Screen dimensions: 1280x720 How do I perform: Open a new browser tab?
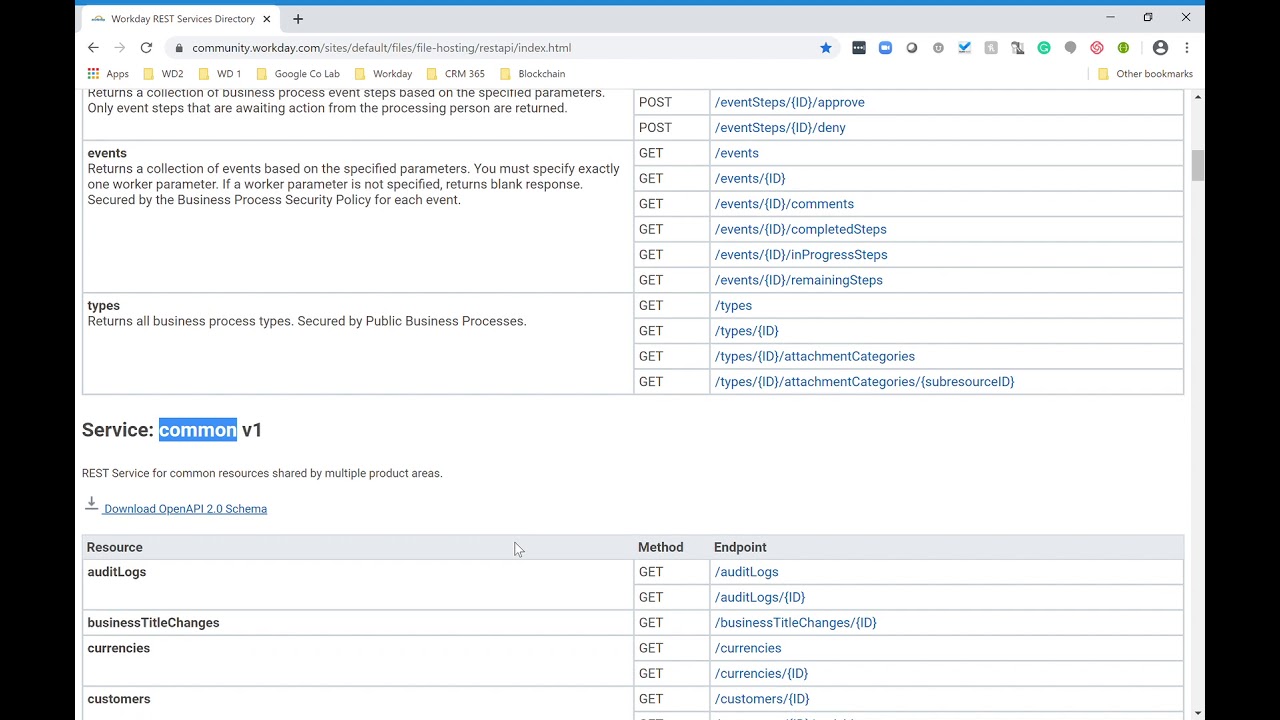298,19
